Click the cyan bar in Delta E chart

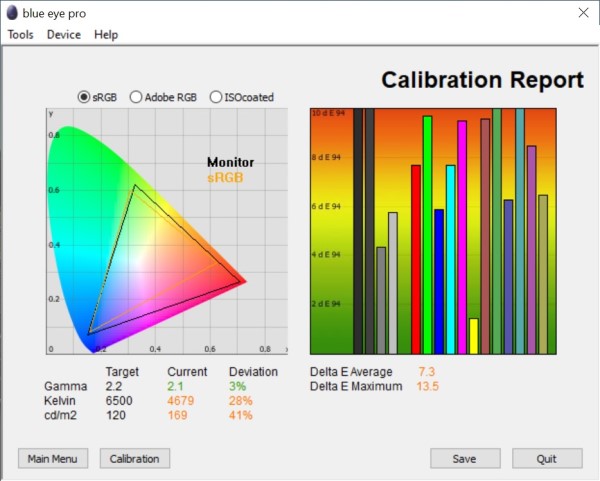[451, 258]
